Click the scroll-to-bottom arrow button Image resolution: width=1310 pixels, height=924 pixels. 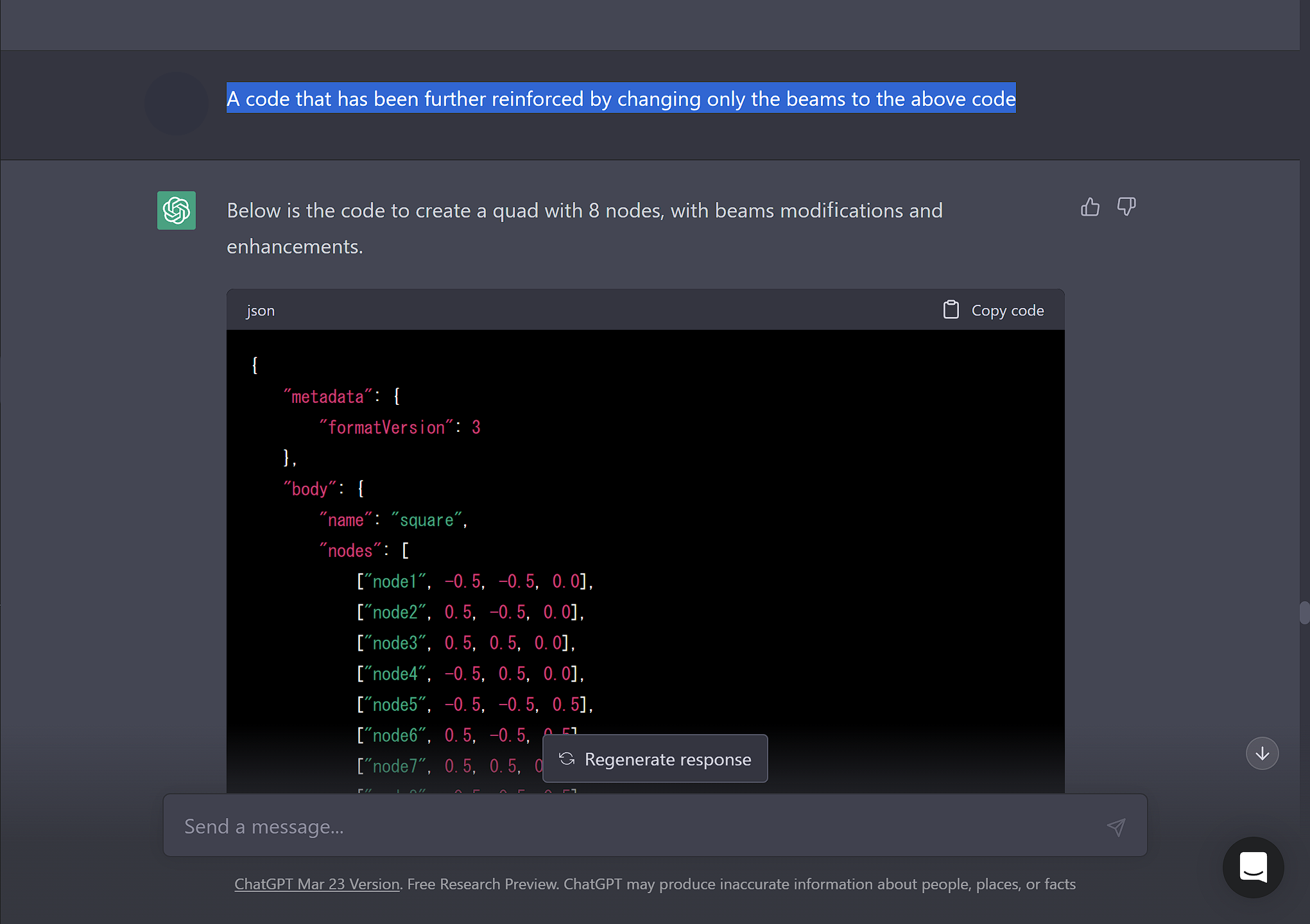[1262, 753]
